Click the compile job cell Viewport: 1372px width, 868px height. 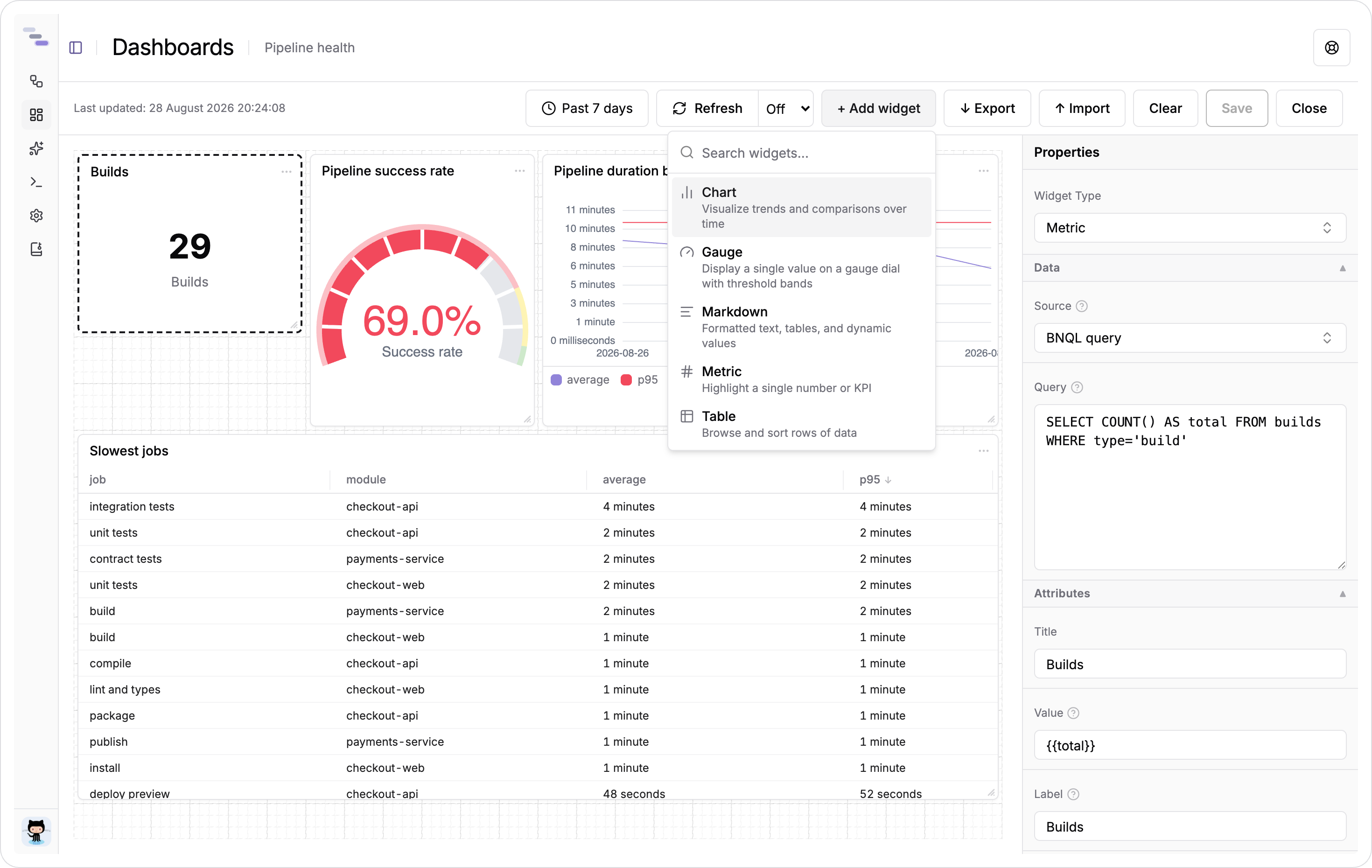(x=110, y=664)
